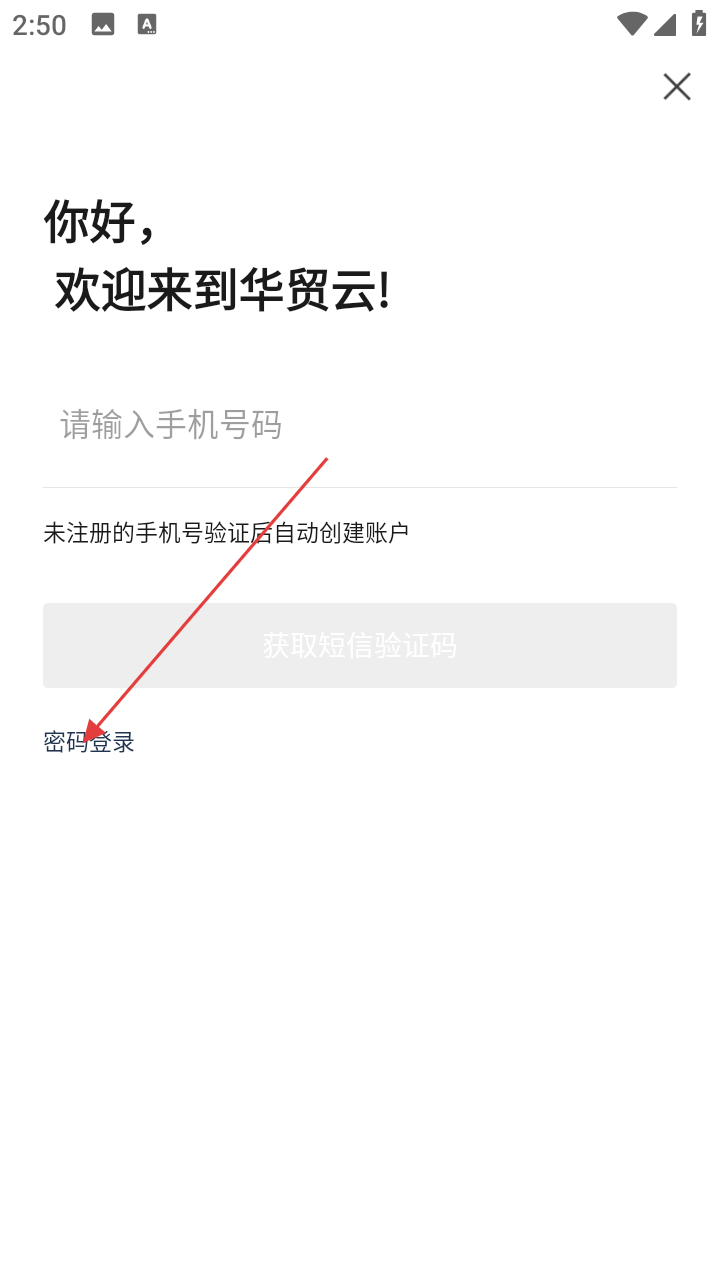The width and height of the screenshot is (720, 1280).
Task: Tap the 你好， greeting heading
Action: [100, 221]
